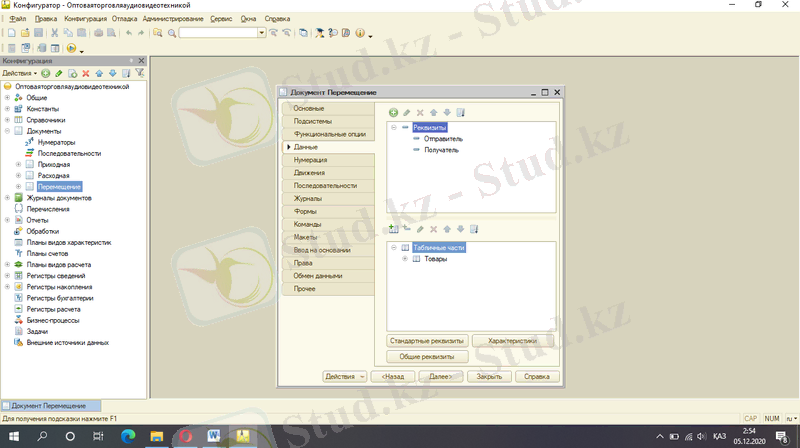800x448 pixels.
Task: Expand the Товары tabular section node
Action: coord(404,259)
